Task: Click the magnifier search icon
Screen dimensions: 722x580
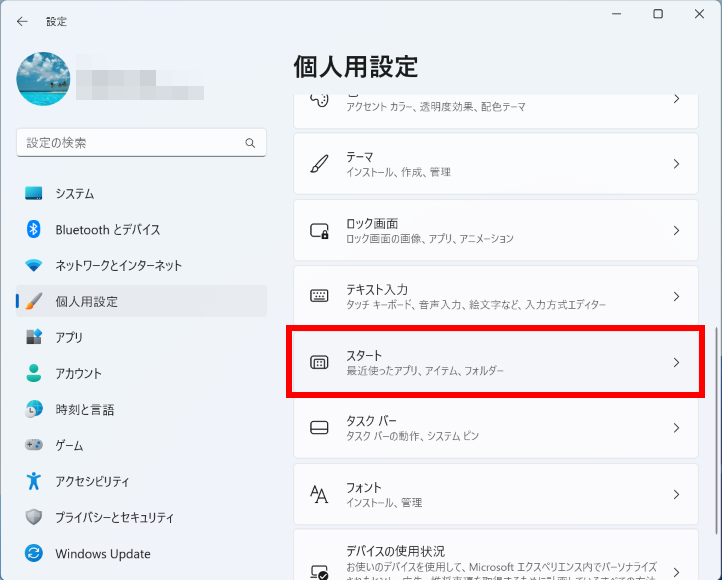Action: 250,143
